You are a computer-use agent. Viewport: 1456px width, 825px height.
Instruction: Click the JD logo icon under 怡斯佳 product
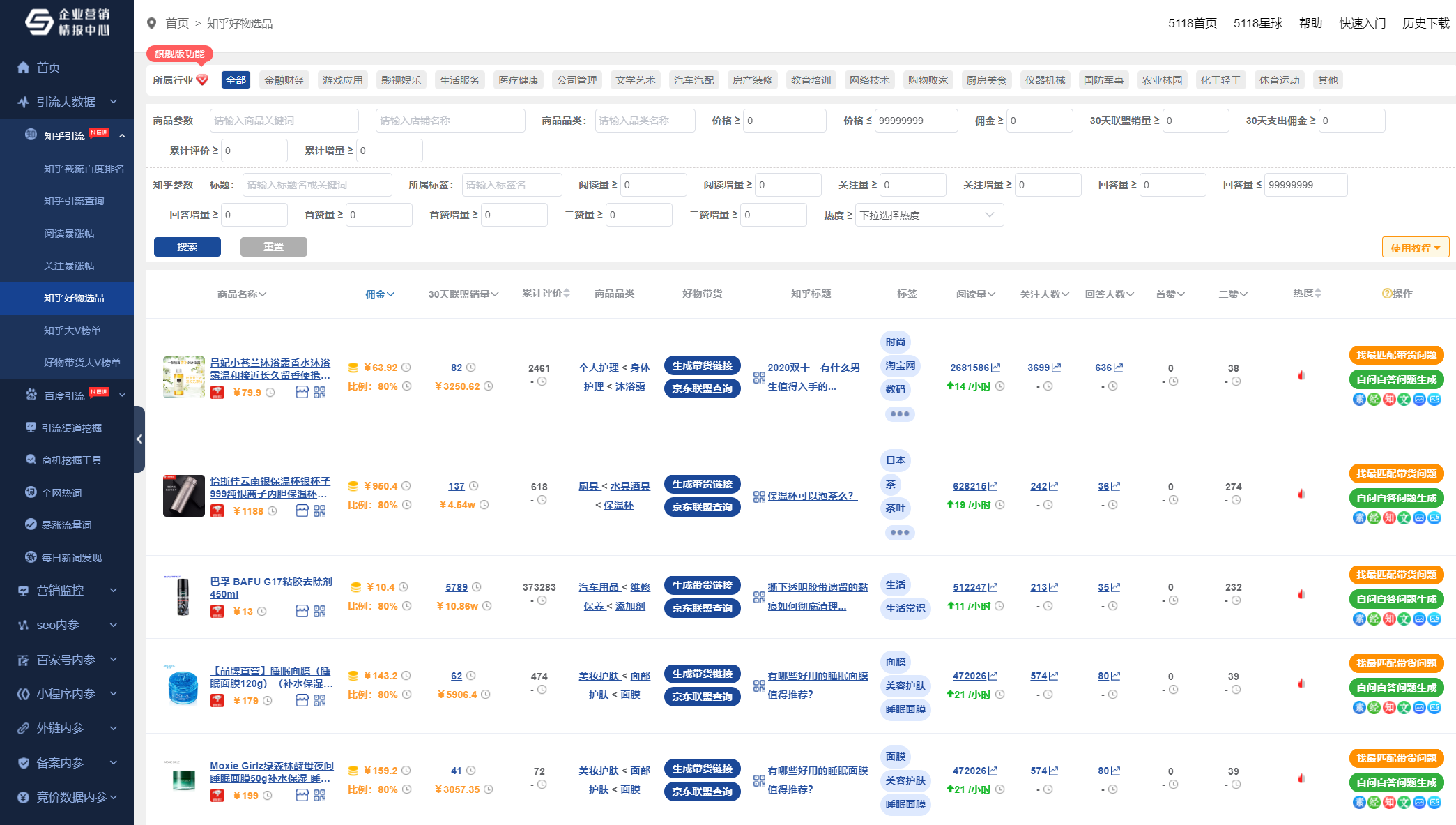click(217, 511)
